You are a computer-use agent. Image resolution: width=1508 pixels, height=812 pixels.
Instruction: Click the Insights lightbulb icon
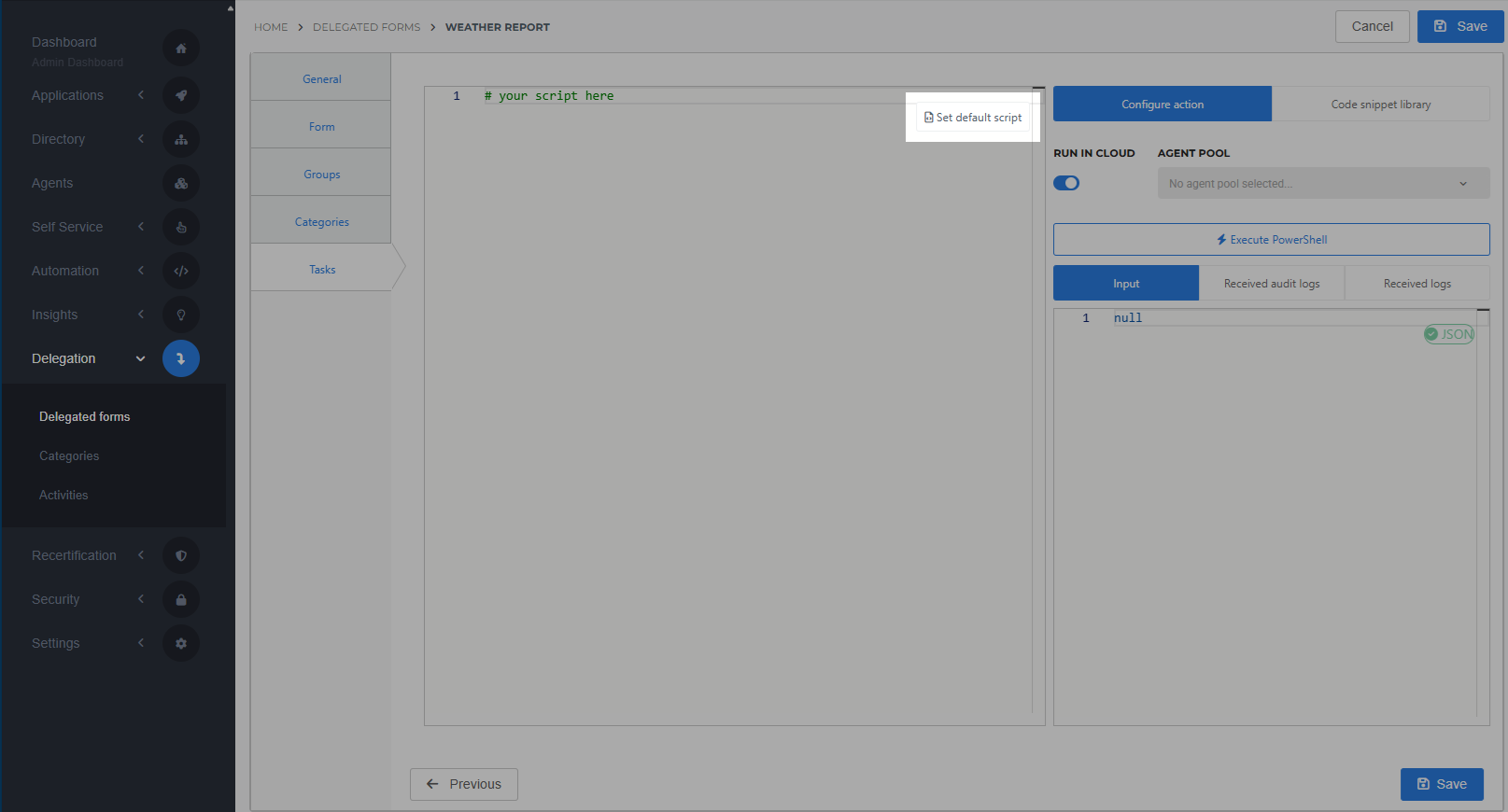coord(181,315)
